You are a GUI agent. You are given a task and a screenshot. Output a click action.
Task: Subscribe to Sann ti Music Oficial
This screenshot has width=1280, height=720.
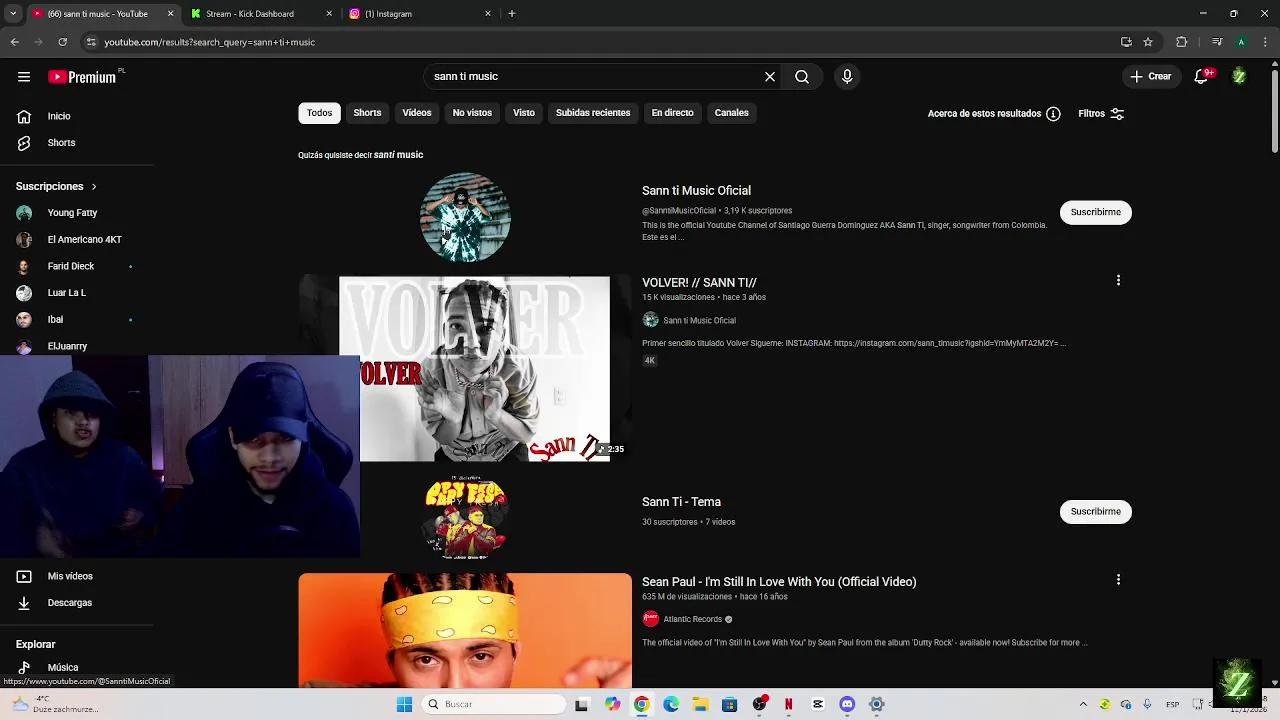pos(1095,212)
